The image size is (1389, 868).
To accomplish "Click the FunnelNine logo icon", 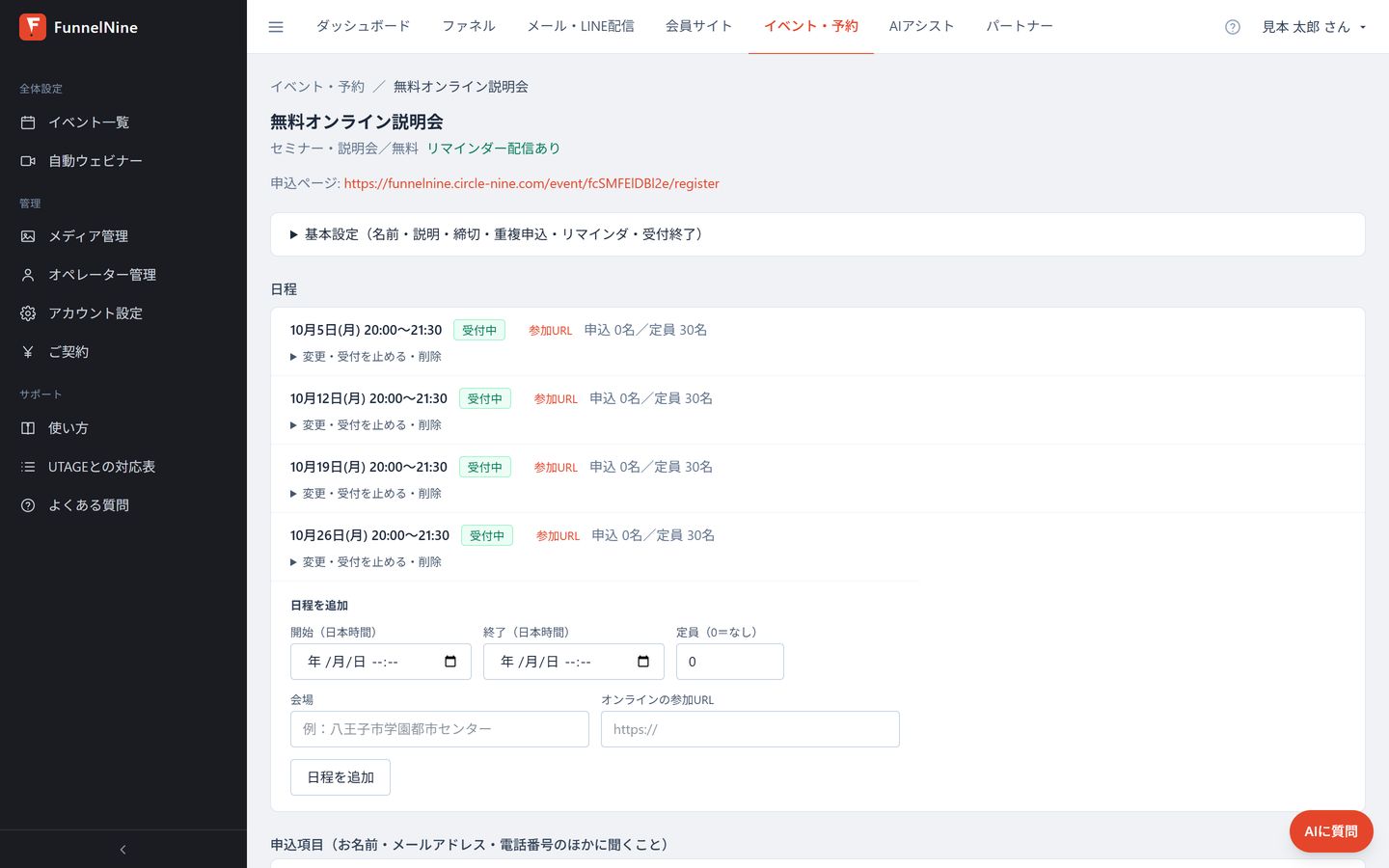I will point(33,27).
